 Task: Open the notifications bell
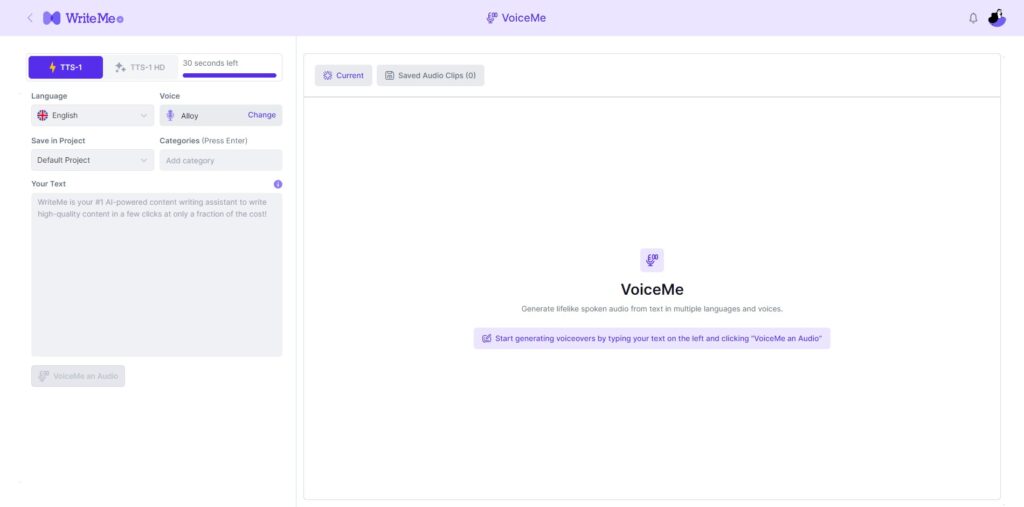pos(973,18)
